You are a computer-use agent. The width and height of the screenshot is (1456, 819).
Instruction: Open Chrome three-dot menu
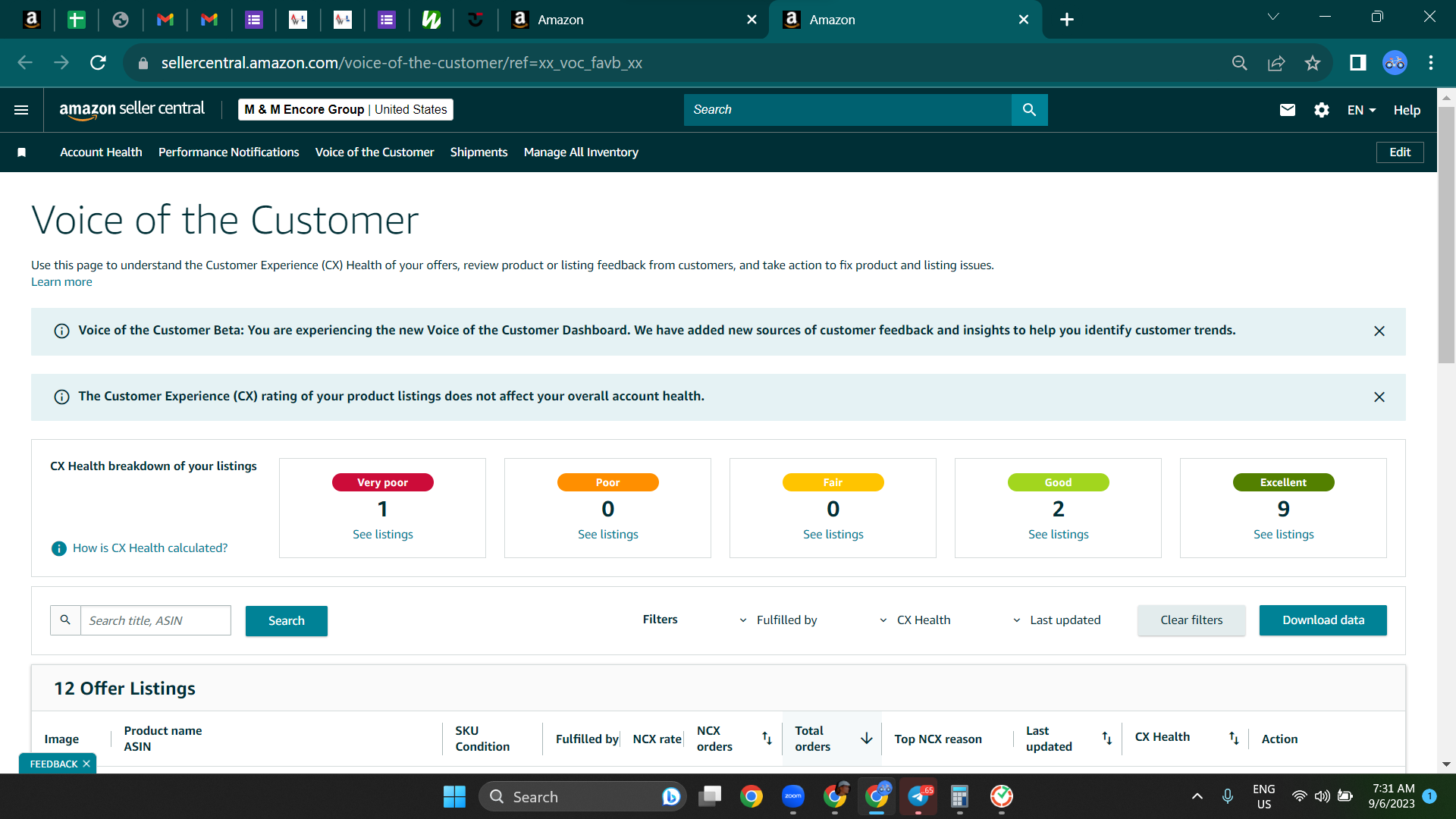[x=1431, y=63]
